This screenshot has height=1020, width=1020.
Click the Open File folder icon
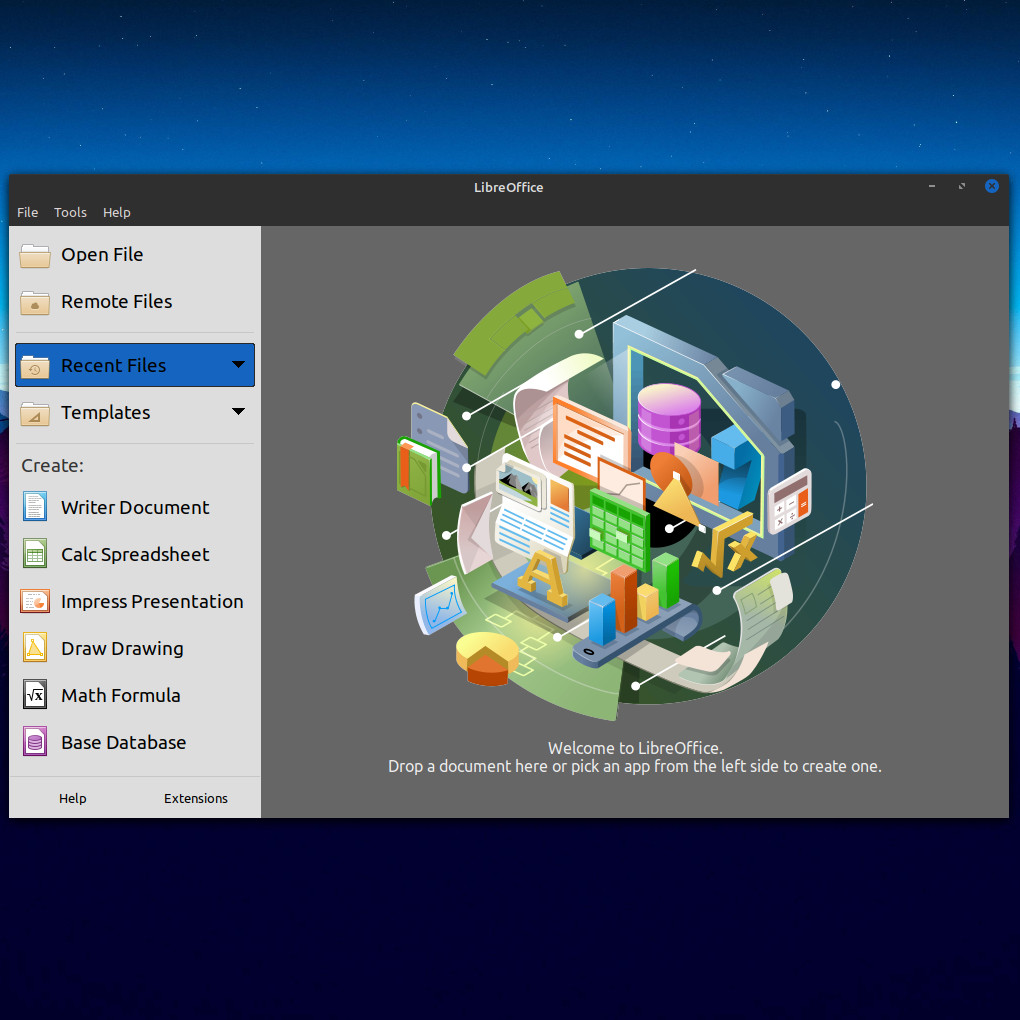tap(35, 256)
